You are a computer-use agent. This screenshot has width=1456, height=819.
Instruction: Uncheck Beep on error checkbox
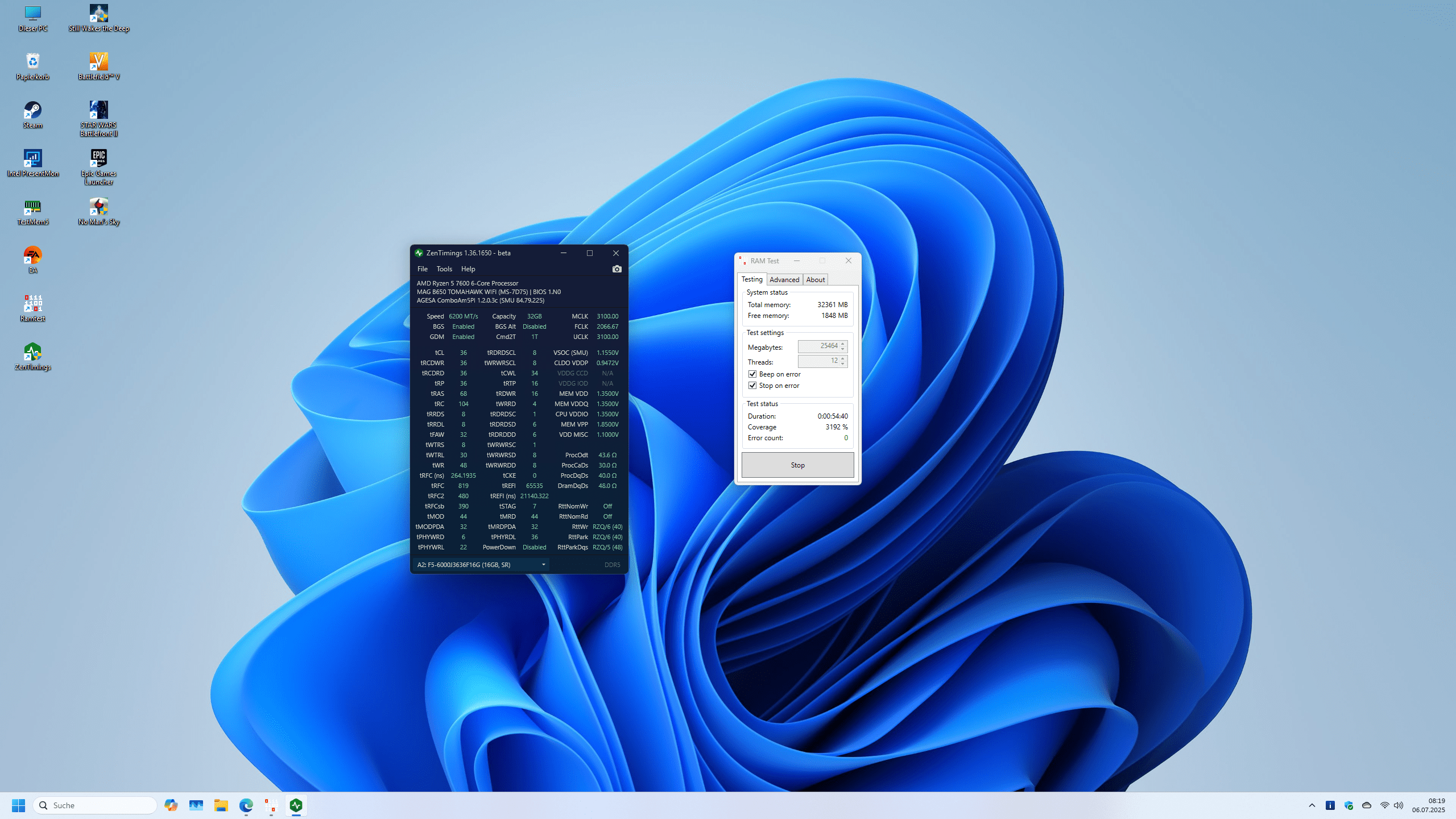pos(752,374)
